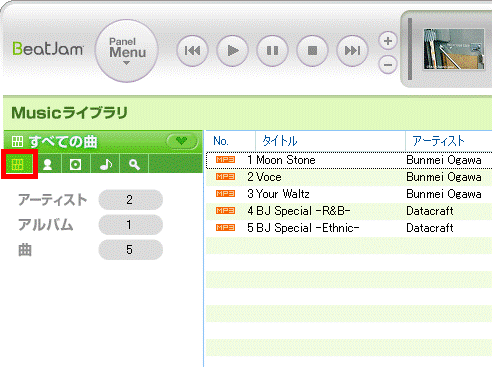Click the すべての曲 panel header
492x367 pixels.
(x=103, y=142)
